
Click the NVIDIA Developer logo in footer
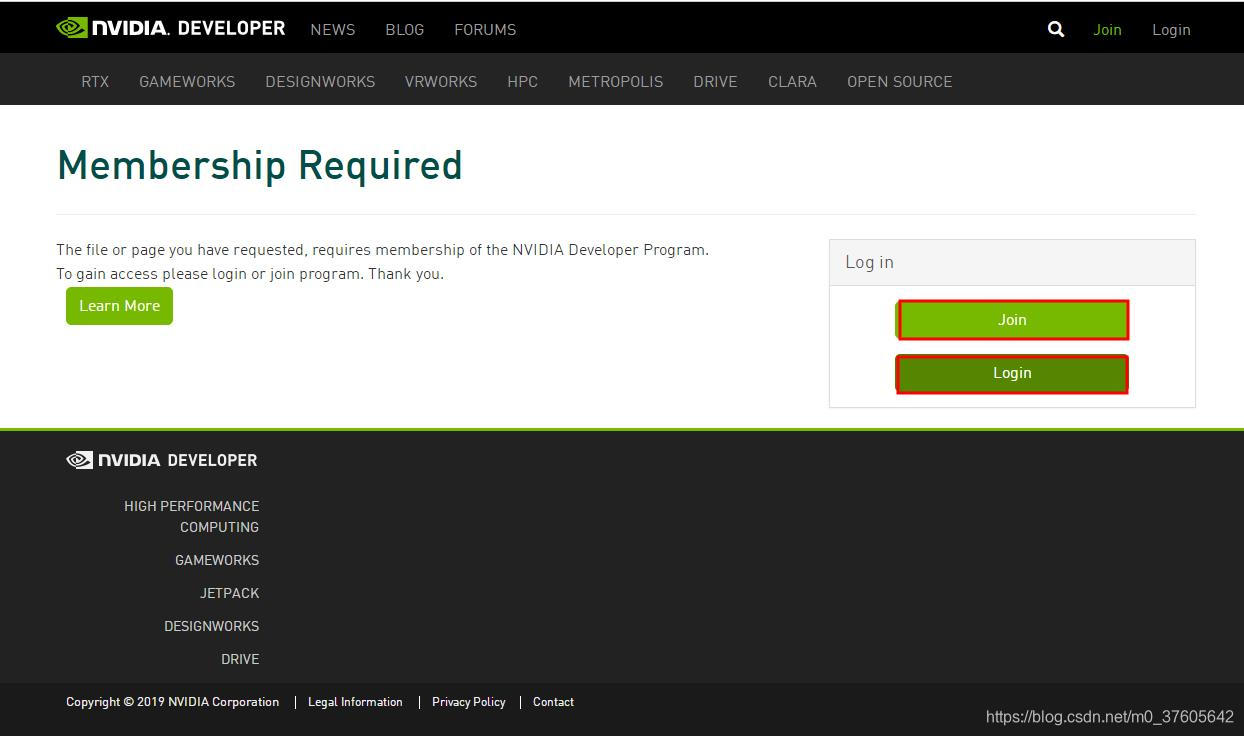(162, 460)
